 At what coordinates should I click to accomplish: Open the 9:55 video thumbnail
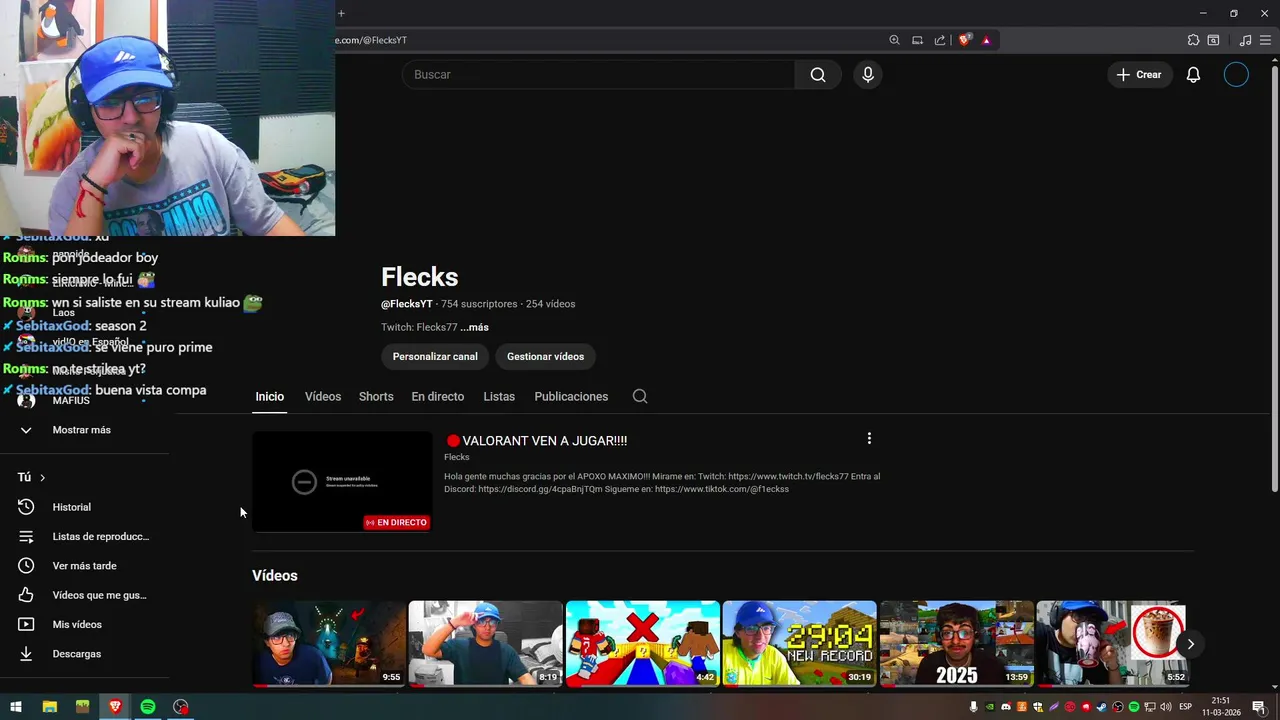pos(329,644)
